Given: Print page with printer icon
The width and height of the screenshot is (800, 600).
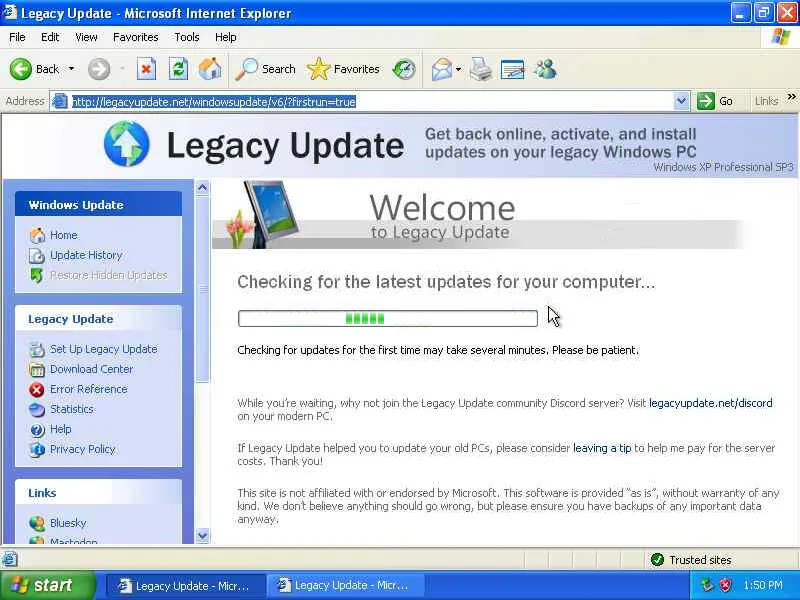Looking at the screenshot, I should point(481,69).
